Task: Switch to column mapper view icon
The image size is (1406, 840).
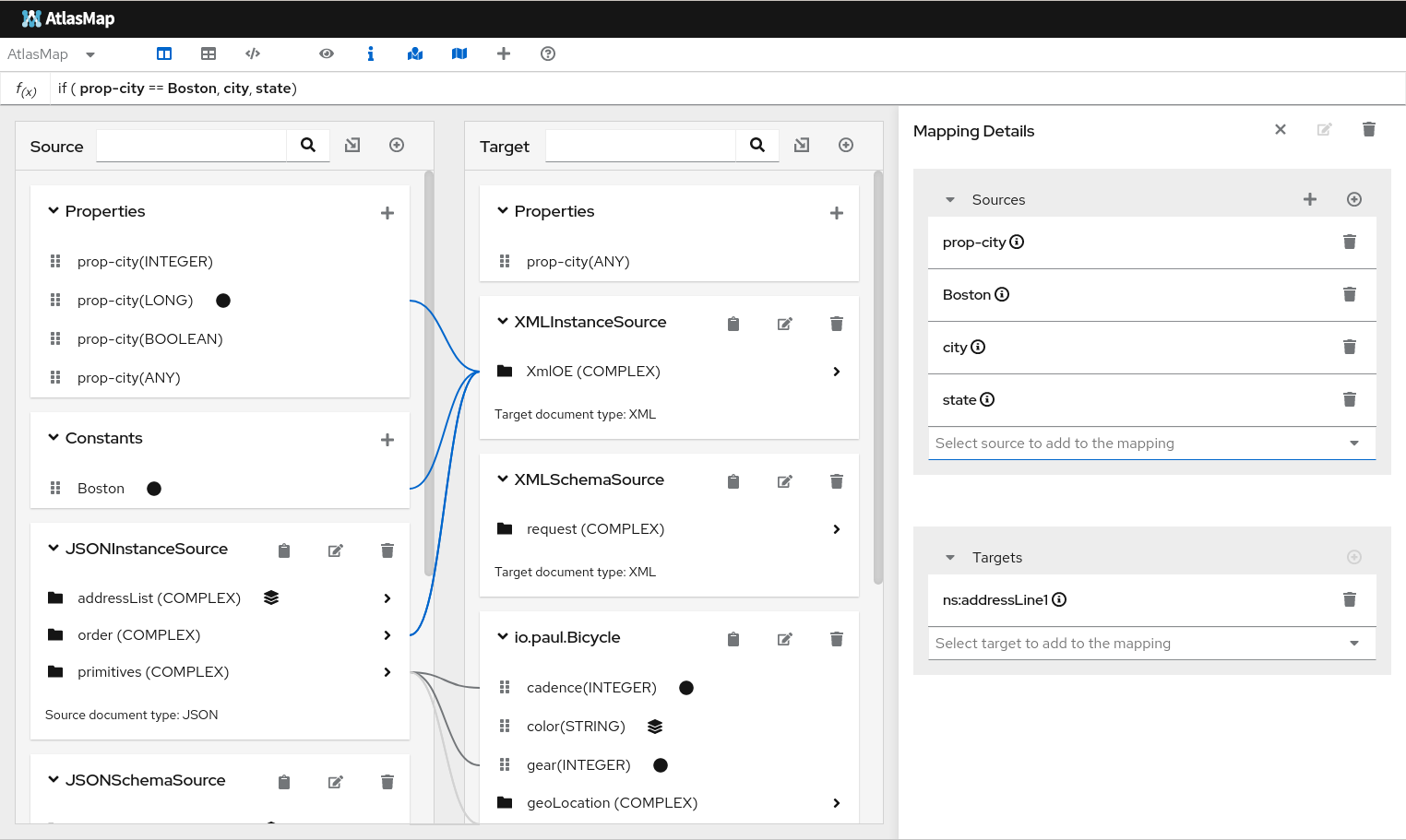Action: coord(164,53)
